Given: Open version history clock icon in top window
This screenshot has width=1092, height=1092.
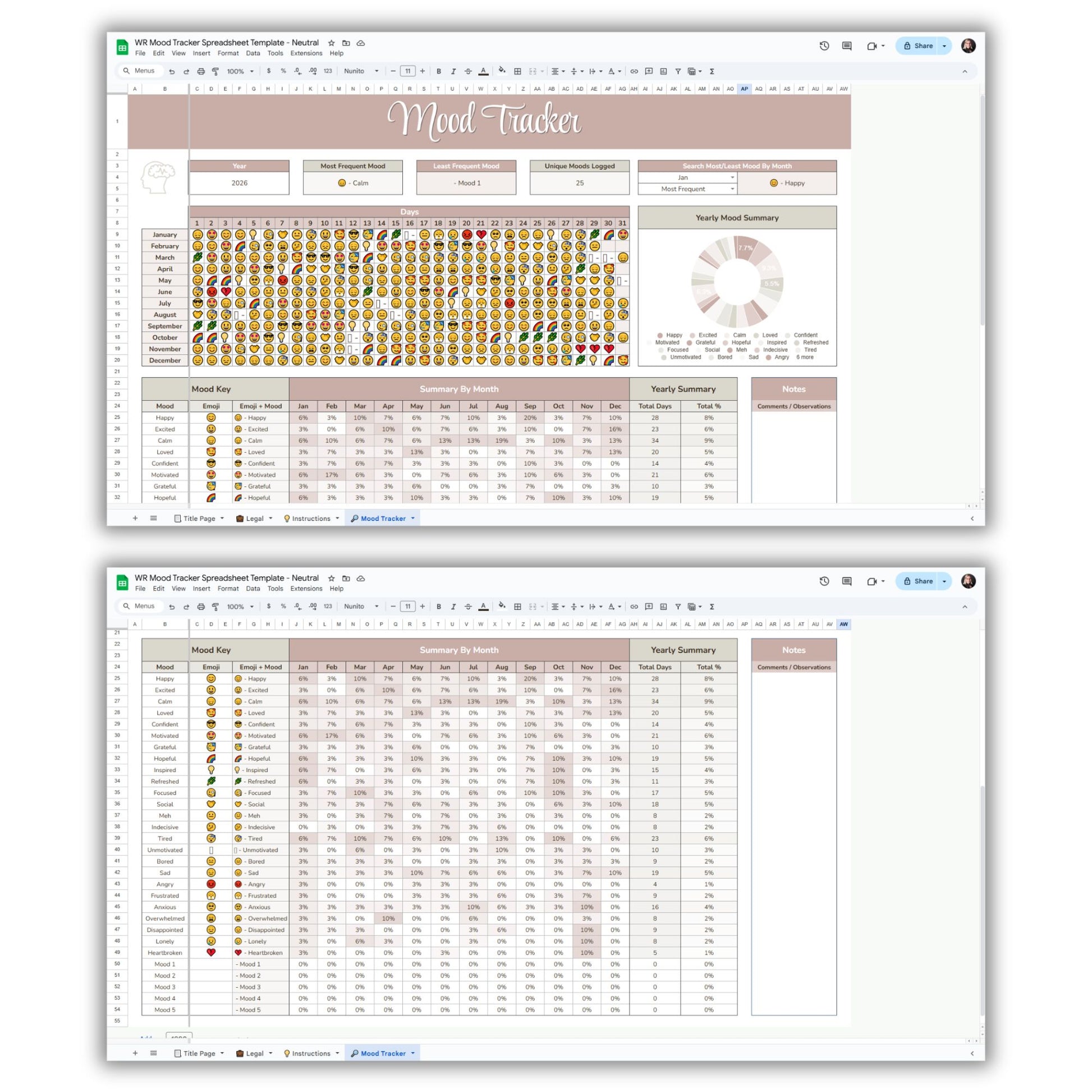Looking at the screenshot, I should 824,46.
